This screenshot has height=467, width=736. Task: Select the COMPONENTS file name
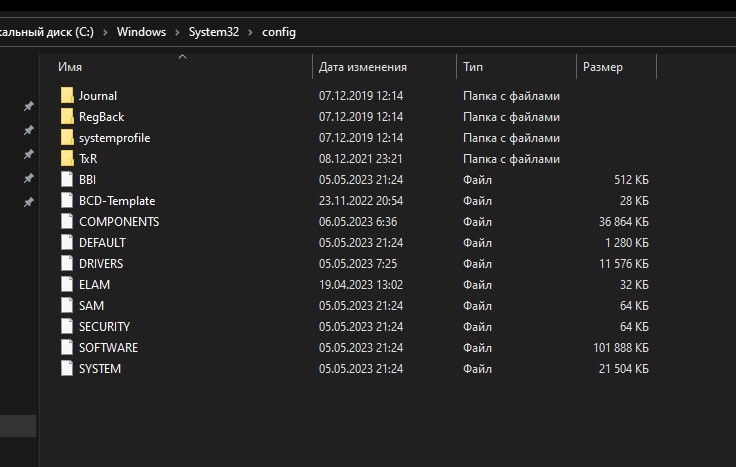[119, 222]
